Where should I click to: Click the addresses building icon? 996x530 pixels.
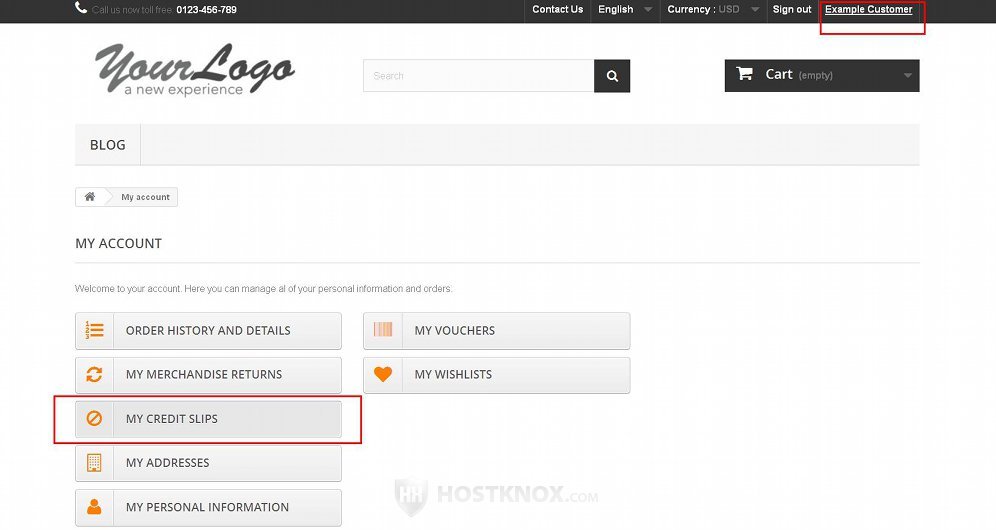pyautogui.click(x=95, y=463)
